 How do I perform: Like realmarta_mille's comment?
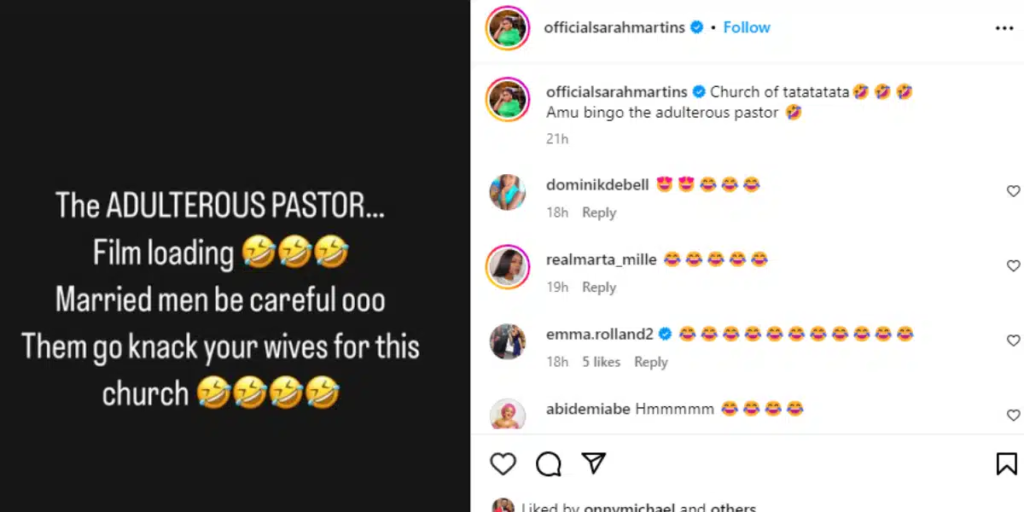click(x=1013, y=266)
